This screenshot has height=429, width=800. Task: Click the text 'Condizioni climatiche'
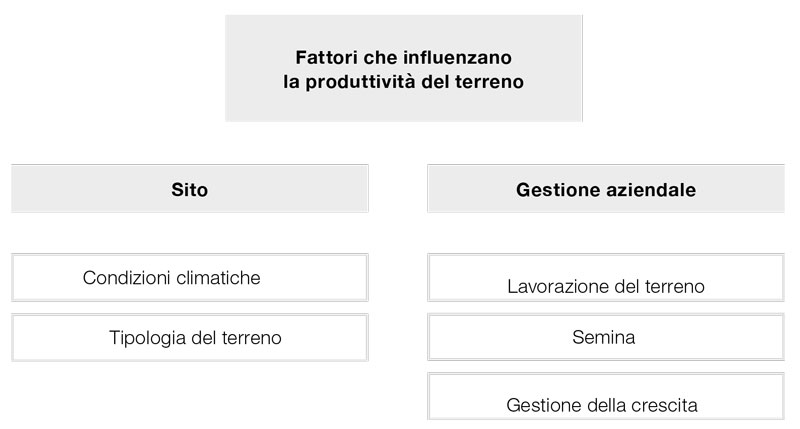(x=171, y=278)
